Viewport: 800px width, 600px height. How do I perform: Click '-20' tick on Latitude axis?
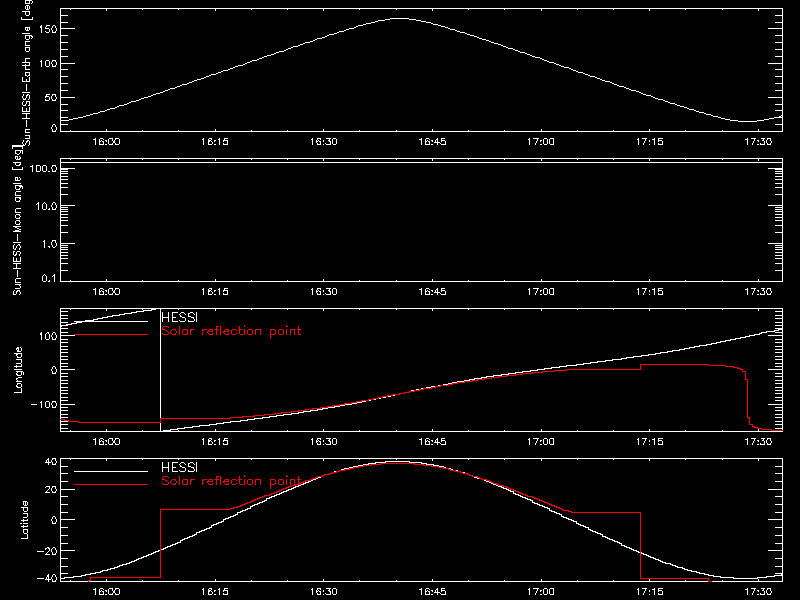48,551
